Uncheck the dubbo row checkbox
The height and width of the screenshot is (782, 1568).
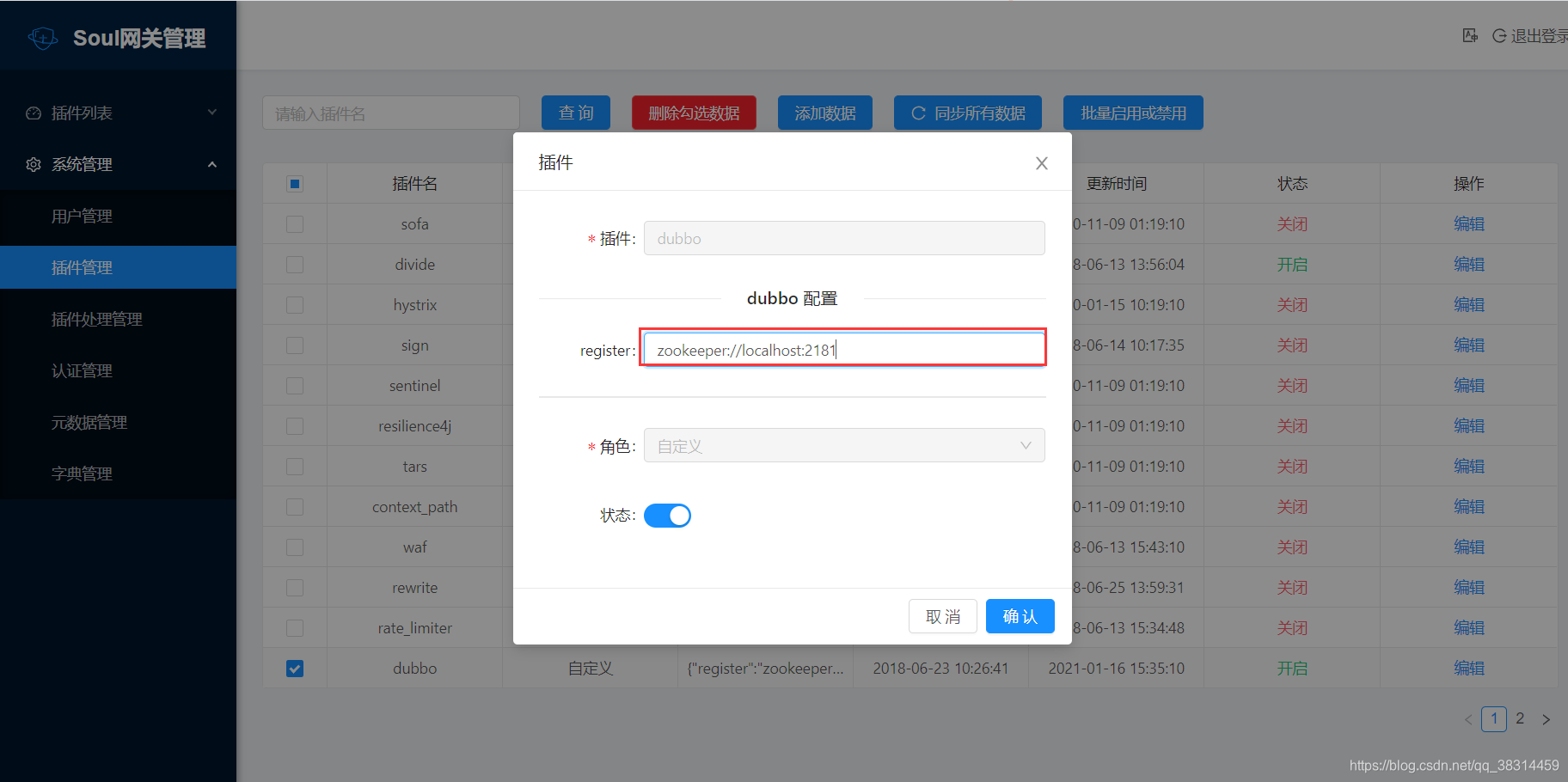295,669
